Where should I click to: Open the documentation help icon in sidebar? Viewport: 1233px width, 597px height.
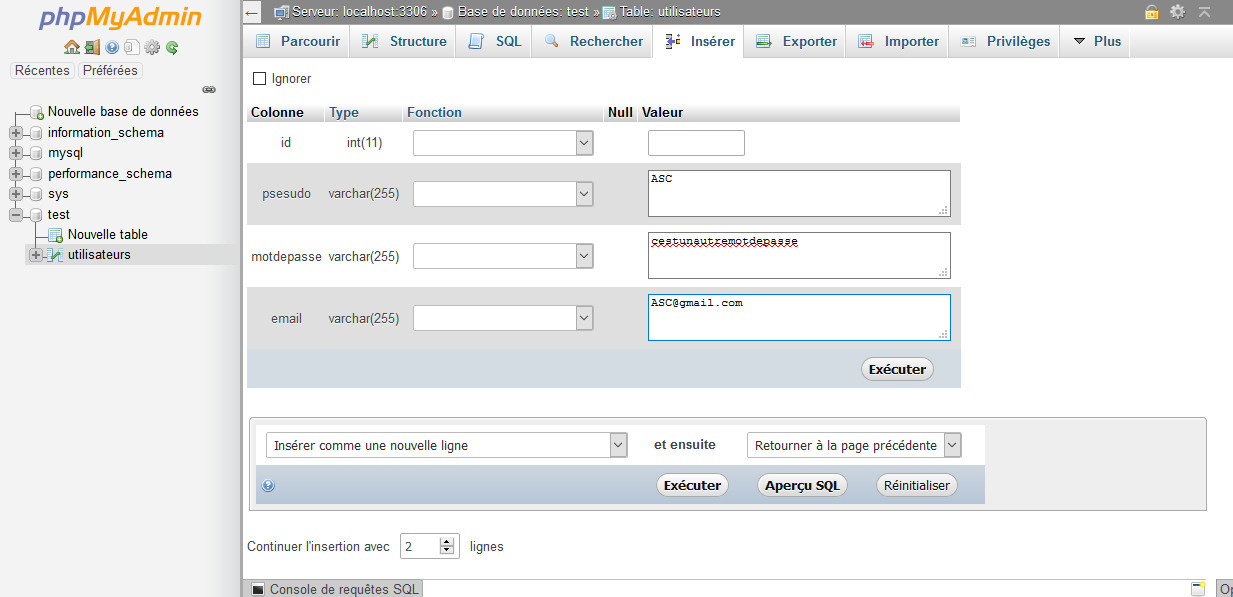click(x=112, y=47)
